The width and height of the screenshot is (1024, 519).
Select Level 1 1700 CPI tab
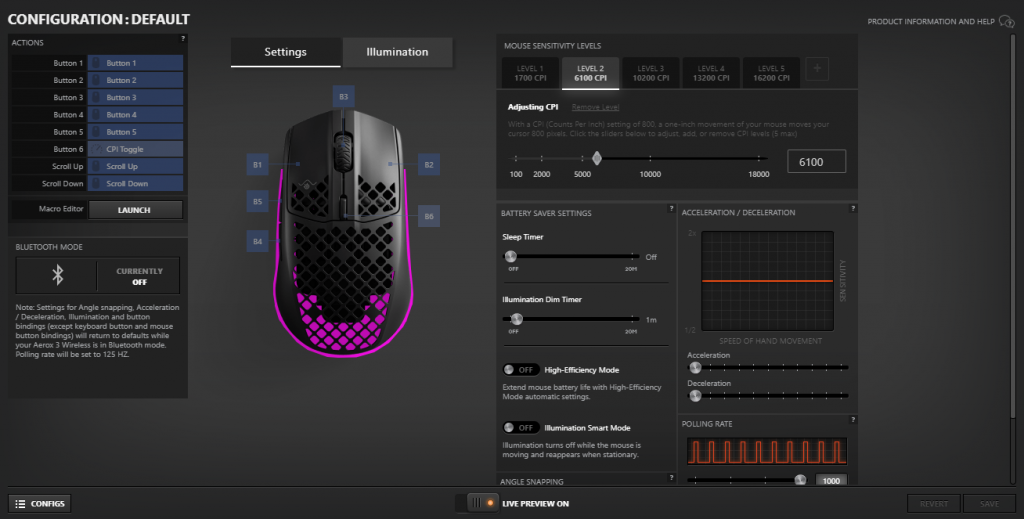point(530,73)
